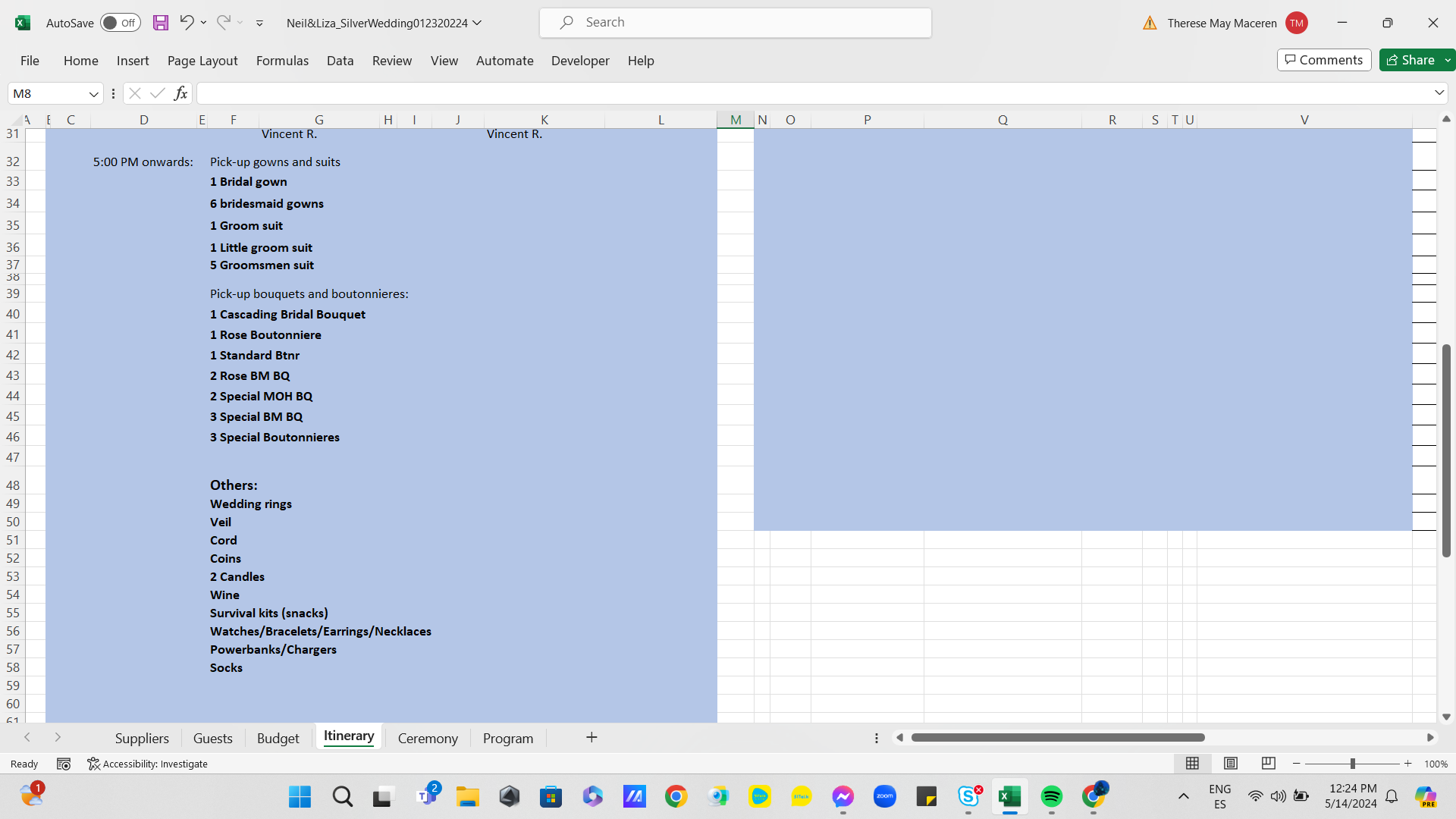Switch to Page Layout view icon

coord(1231,764)
